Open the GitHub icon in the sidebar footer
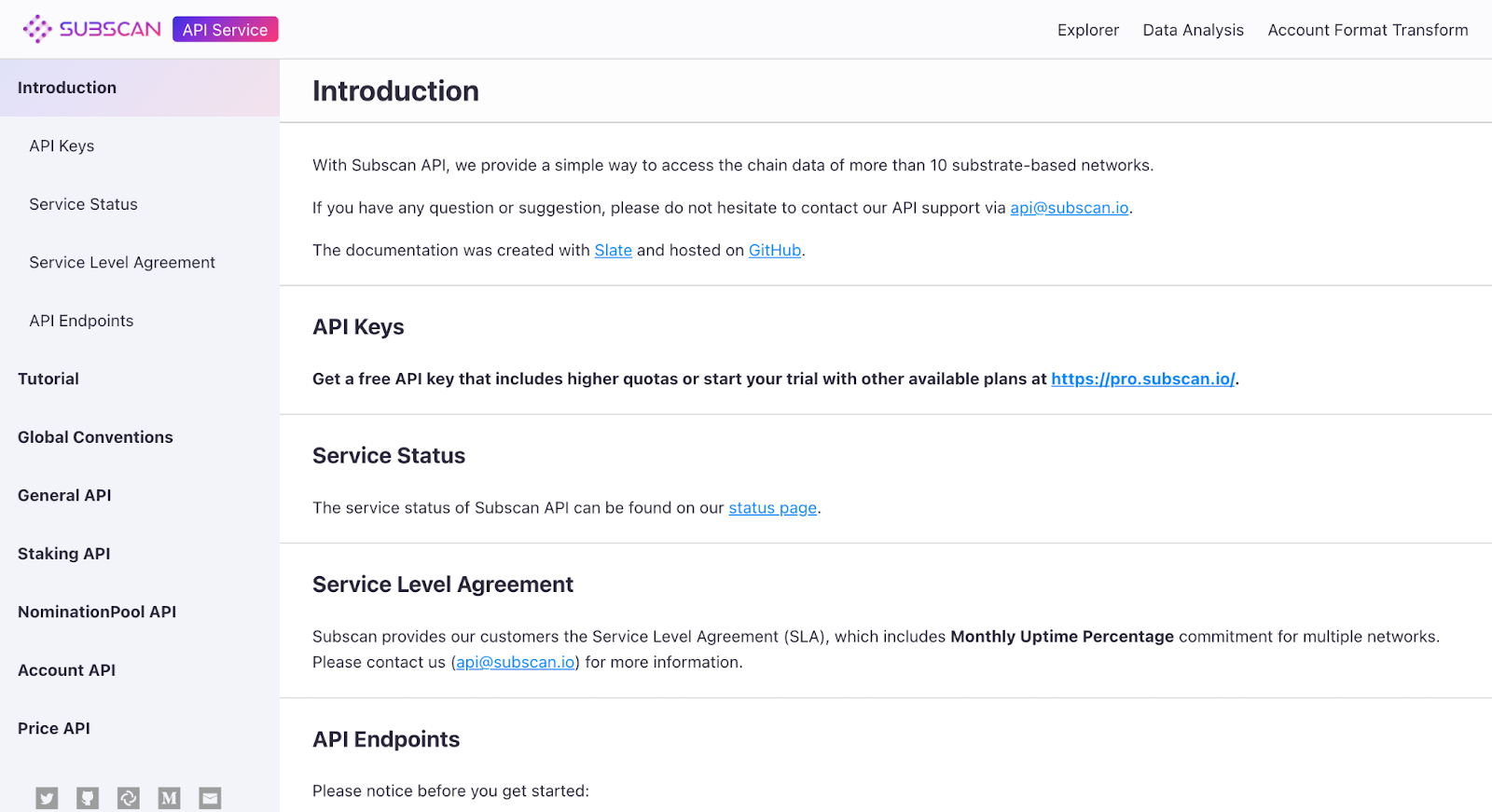 [88, 798]
